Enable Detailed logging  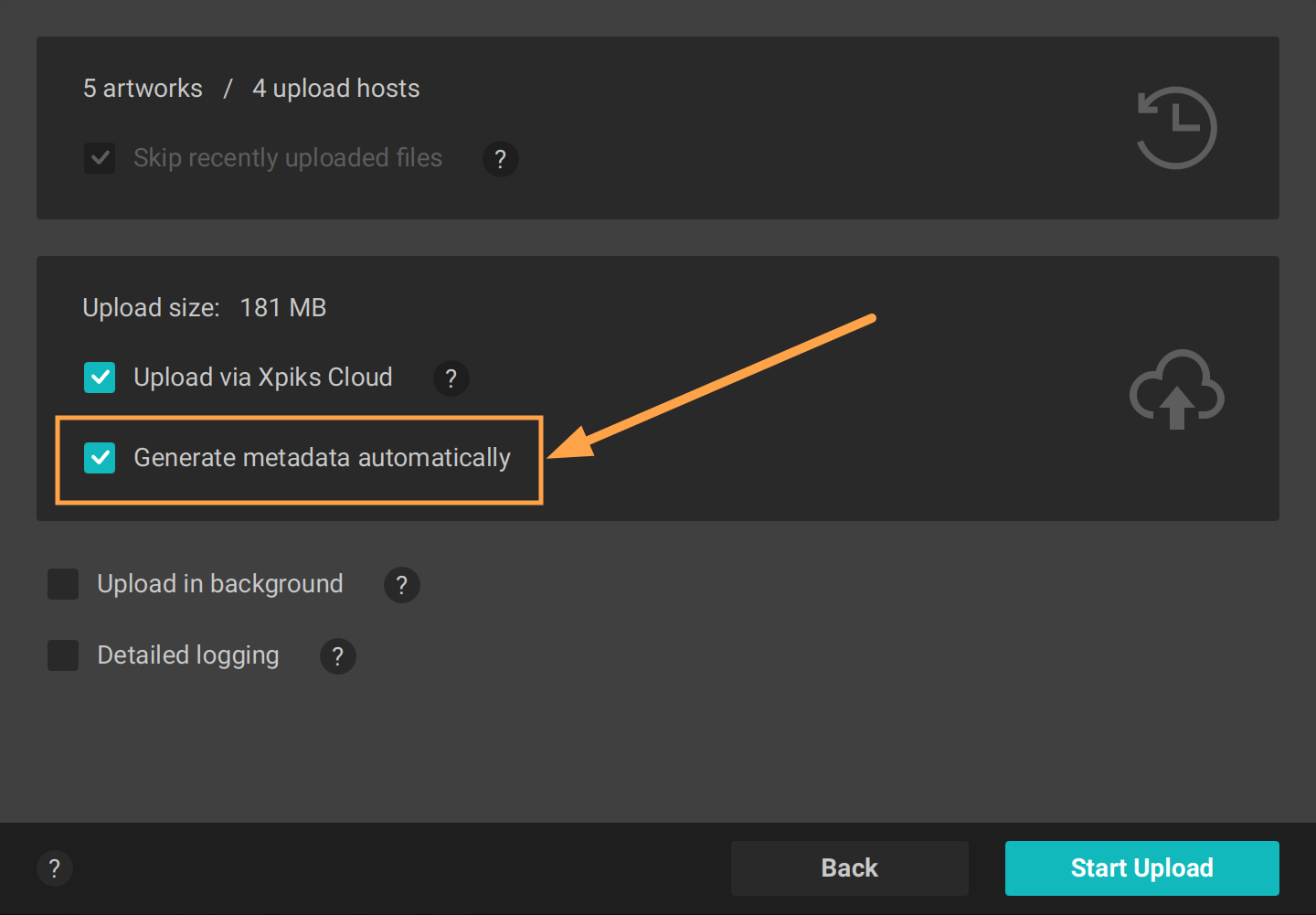pos(63,655)
